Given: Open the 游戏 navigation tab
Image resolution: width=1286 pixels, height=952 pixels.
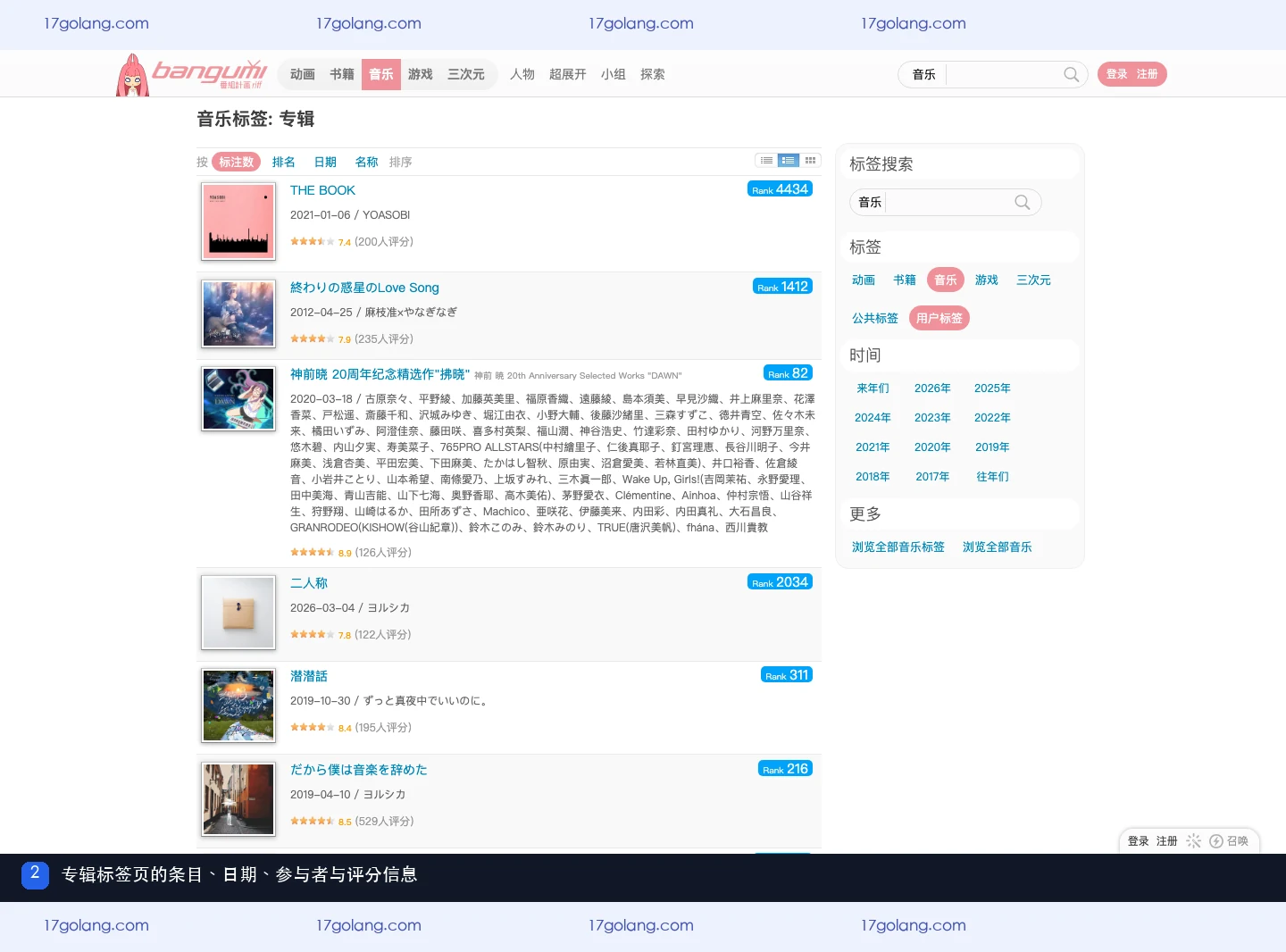Looking at the screenshot, I should coord(421,74).
